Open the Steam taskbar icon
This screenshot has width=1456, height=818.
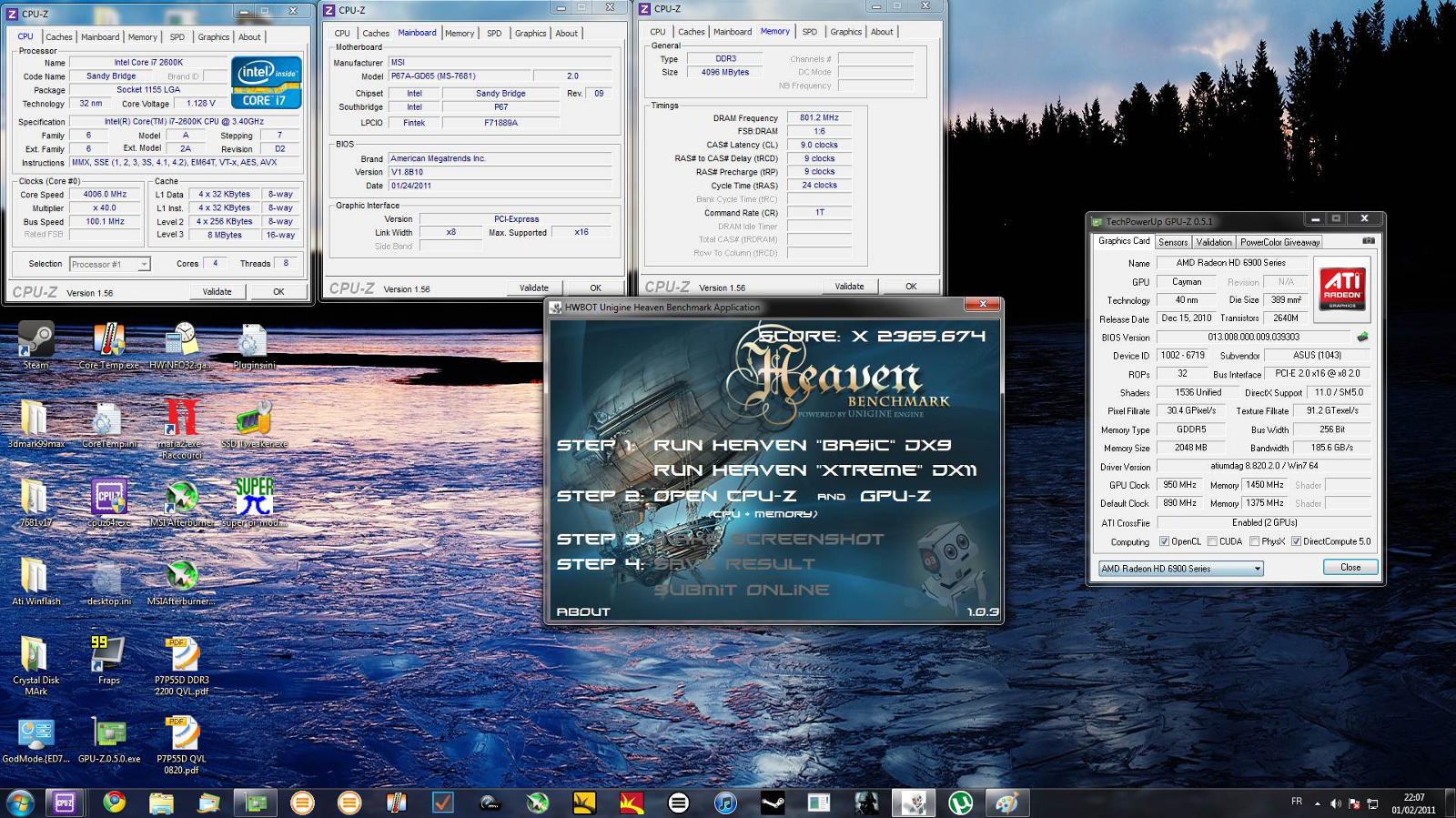[772, 803]
